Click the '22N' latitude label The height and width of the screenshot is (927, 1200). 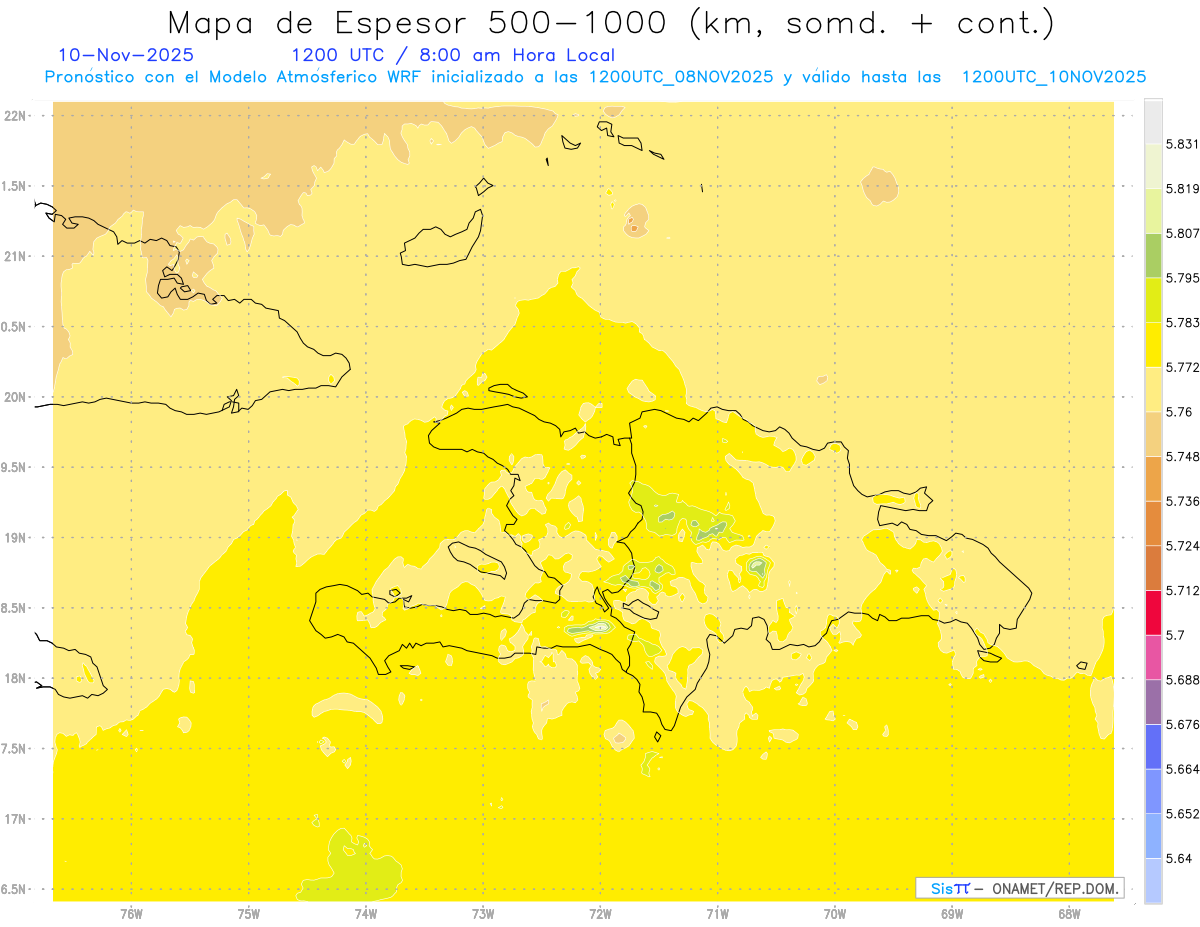[x=16, y=116]
